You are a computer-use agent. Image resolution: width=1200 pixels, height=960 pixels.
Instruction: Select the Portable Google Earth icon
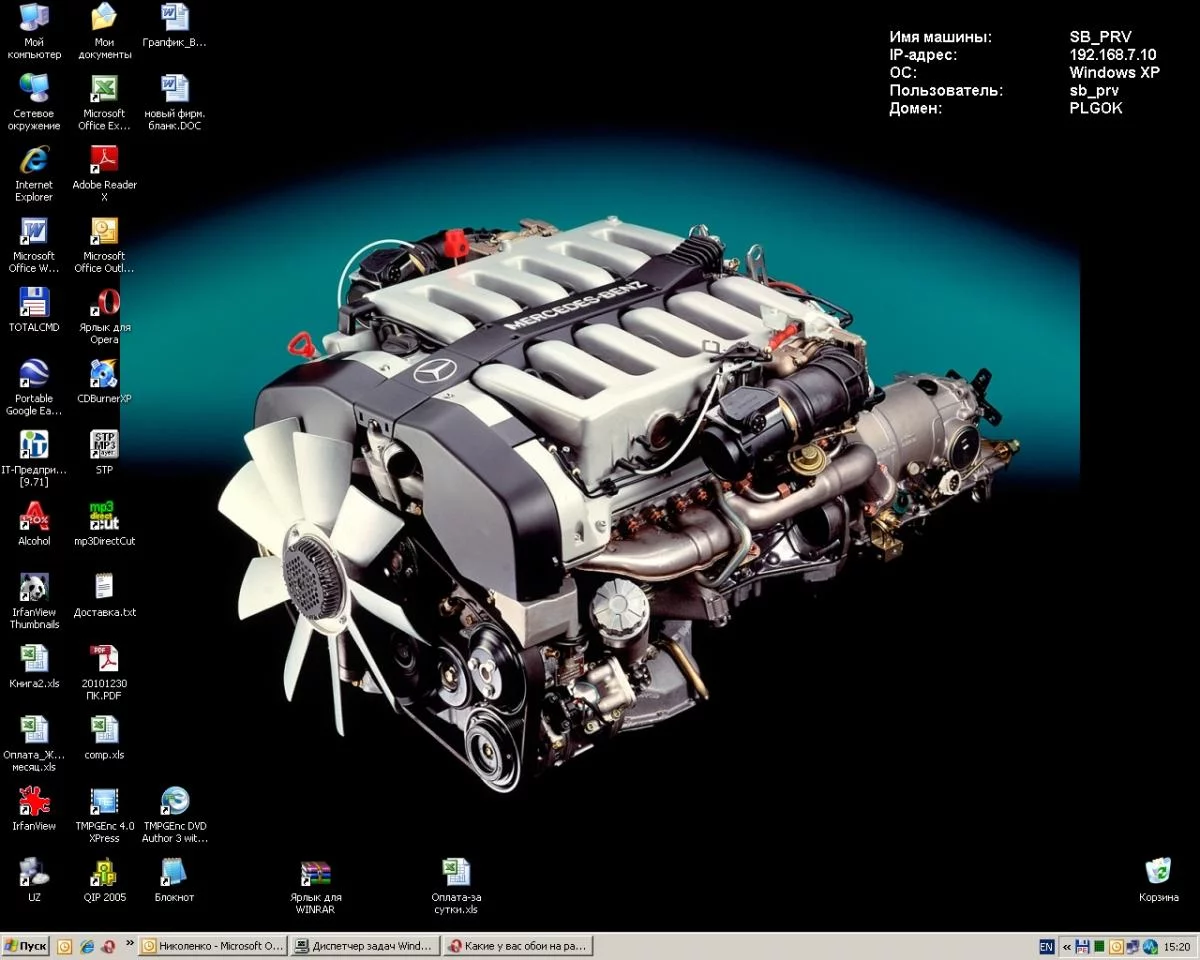click(34, 374)
